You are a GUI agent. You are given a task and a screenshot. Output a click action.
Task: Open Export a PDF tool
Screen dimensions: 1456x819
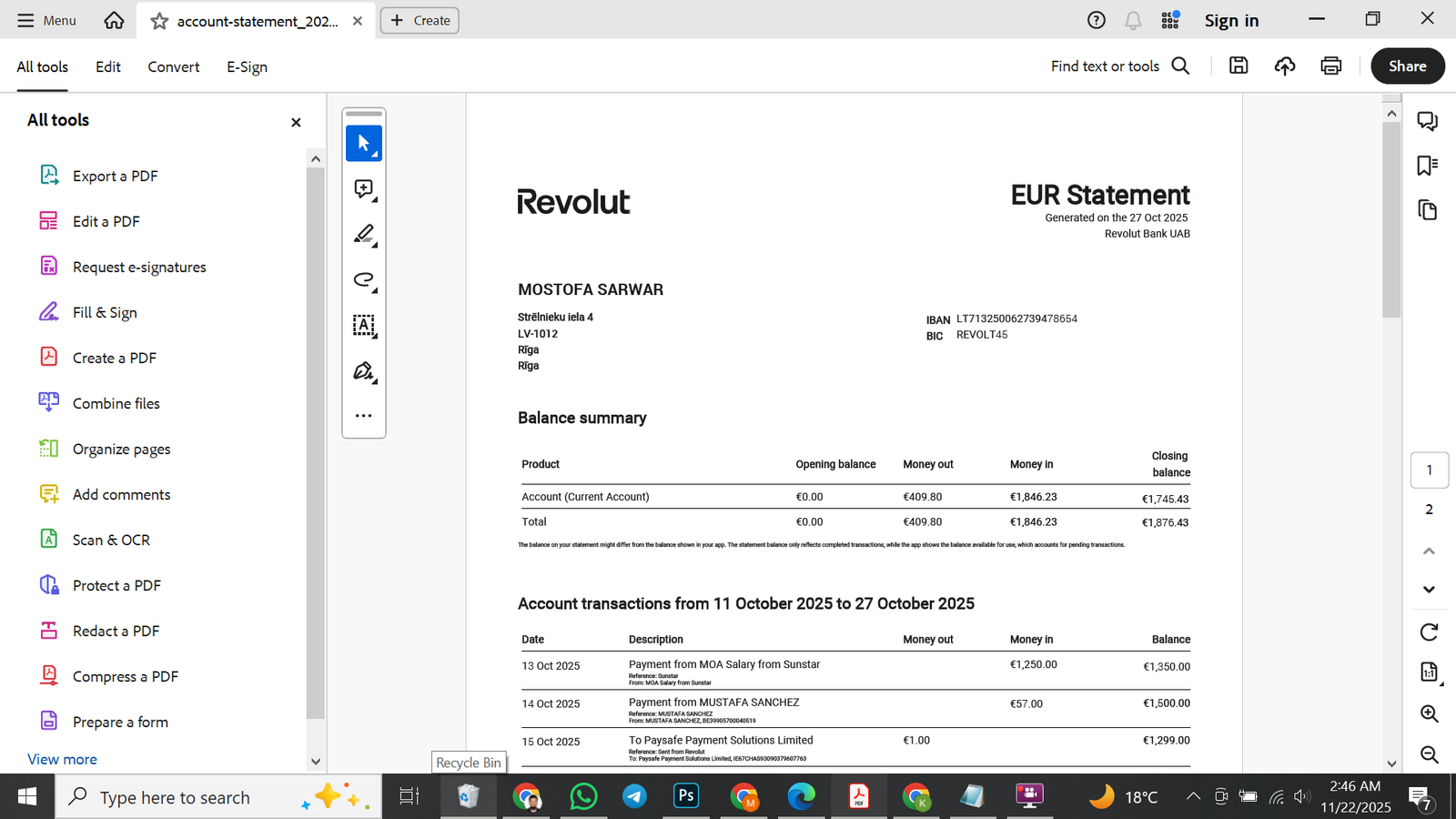point(114,175)
